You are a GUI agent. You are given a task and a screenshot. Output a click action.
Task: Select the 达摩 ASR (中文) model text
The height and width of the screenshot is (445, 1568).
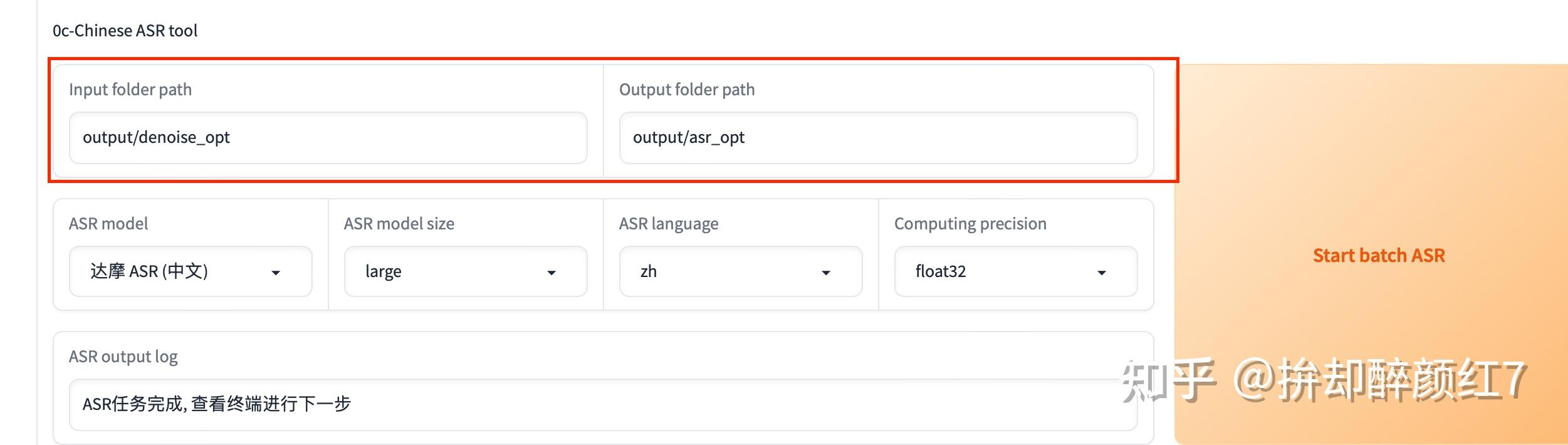coord(149,271)
